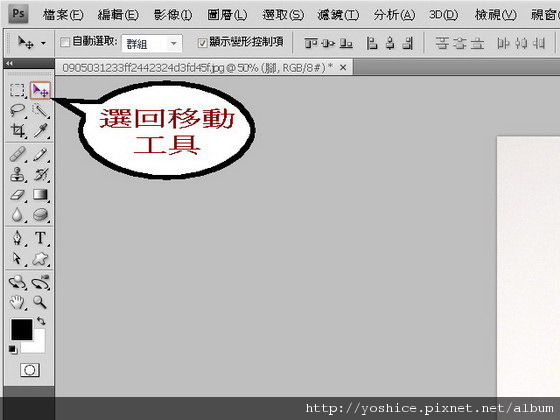Distribute horizontal centers button

click(x=521, y=44)
